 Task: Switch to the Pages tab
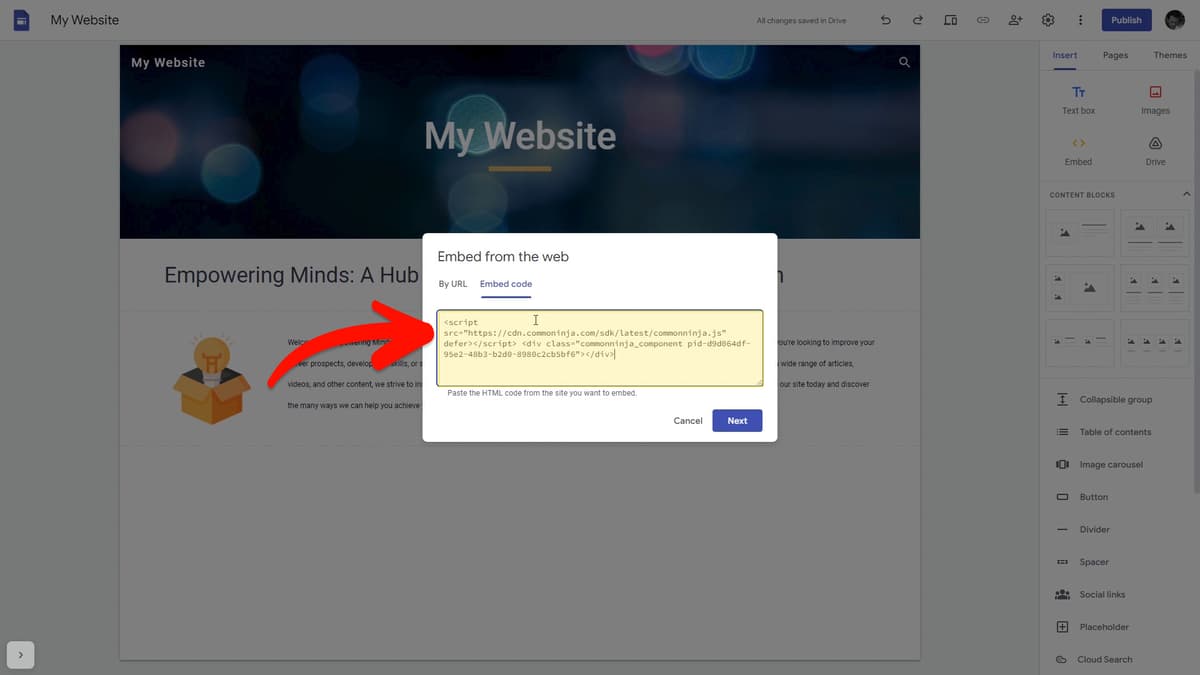point(1115,55)
